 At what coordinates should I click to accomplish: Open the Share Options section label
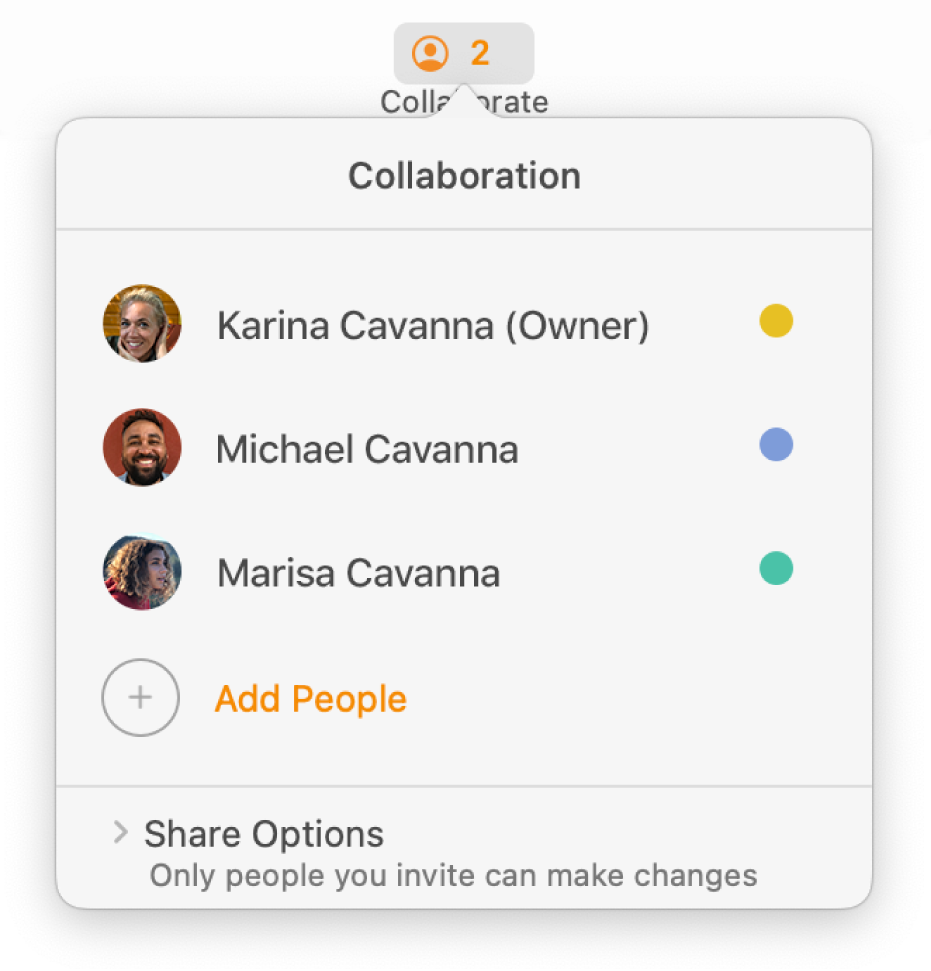click(264, 834)
